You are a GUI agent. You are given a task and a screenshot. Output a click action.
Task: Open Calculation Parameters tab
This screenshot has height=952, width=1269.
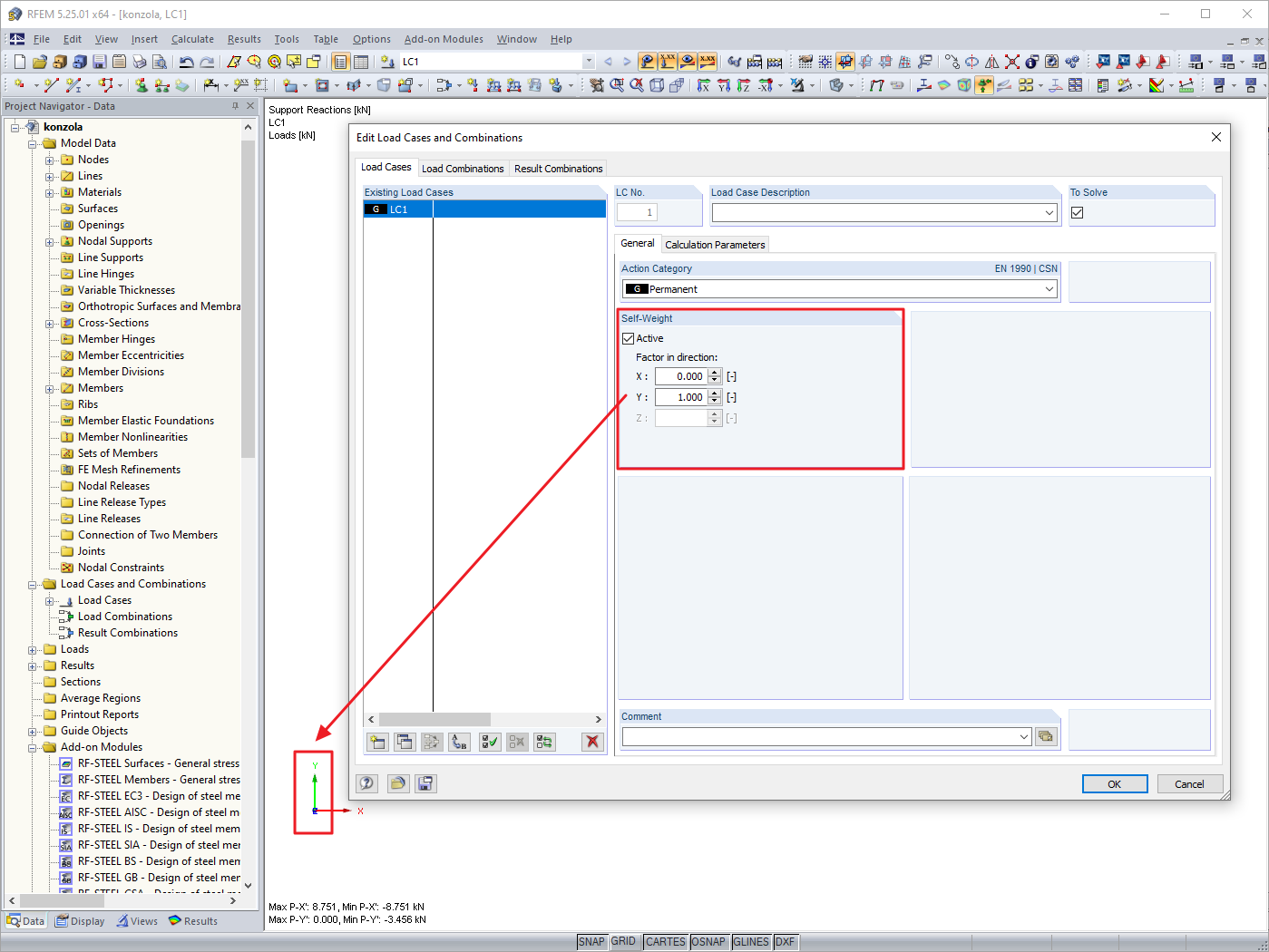[x=715, y=245]
